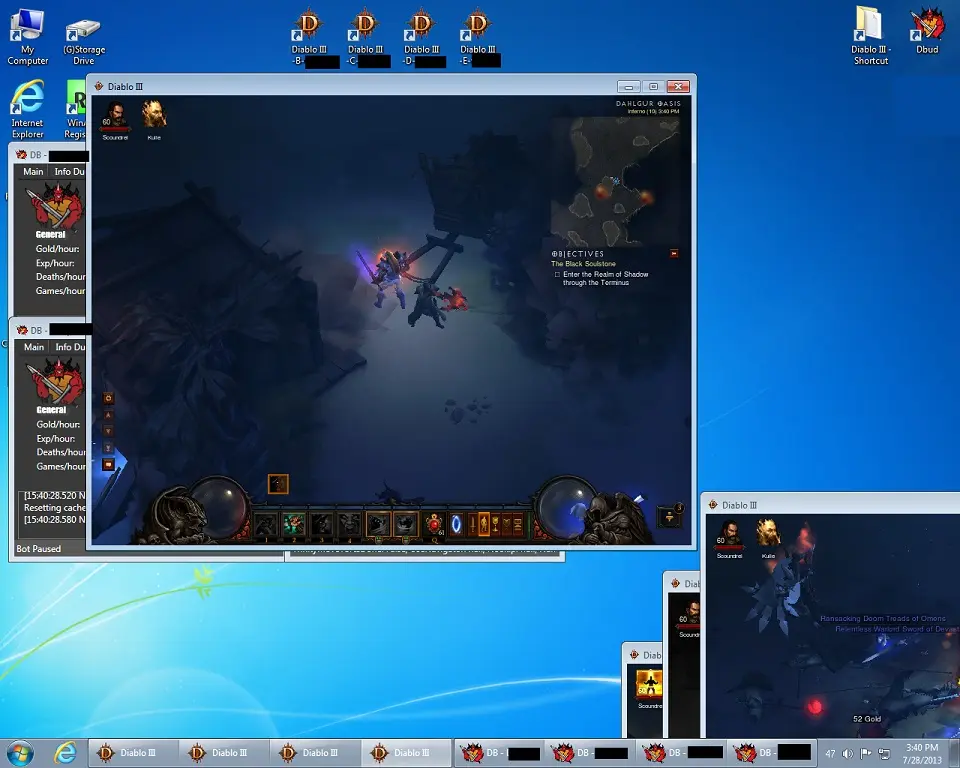The image size is (960, 768).
Task: Select Info Du tab in lower DB window
Action: (70, 347)
